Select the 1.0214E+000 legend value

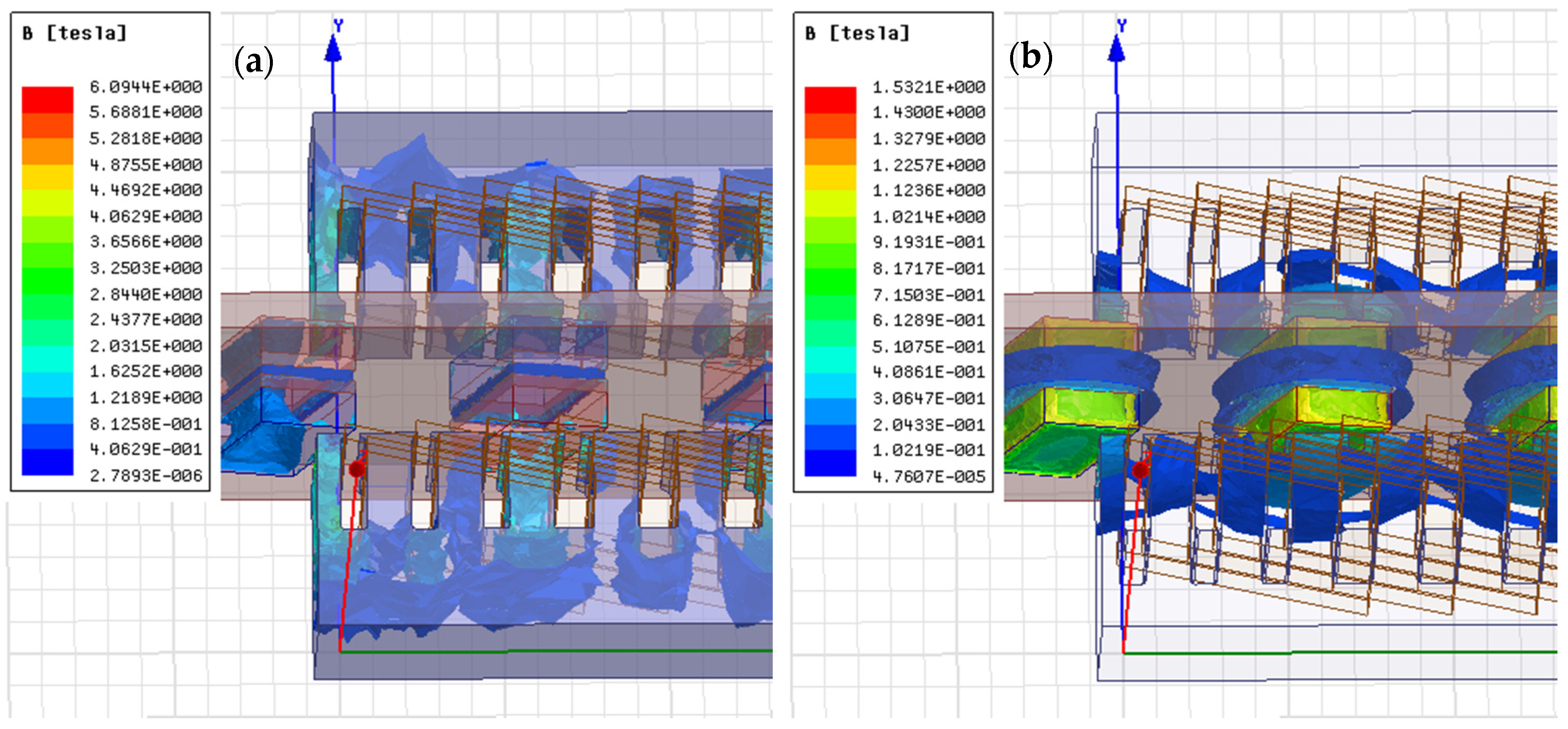click(929, 216)
